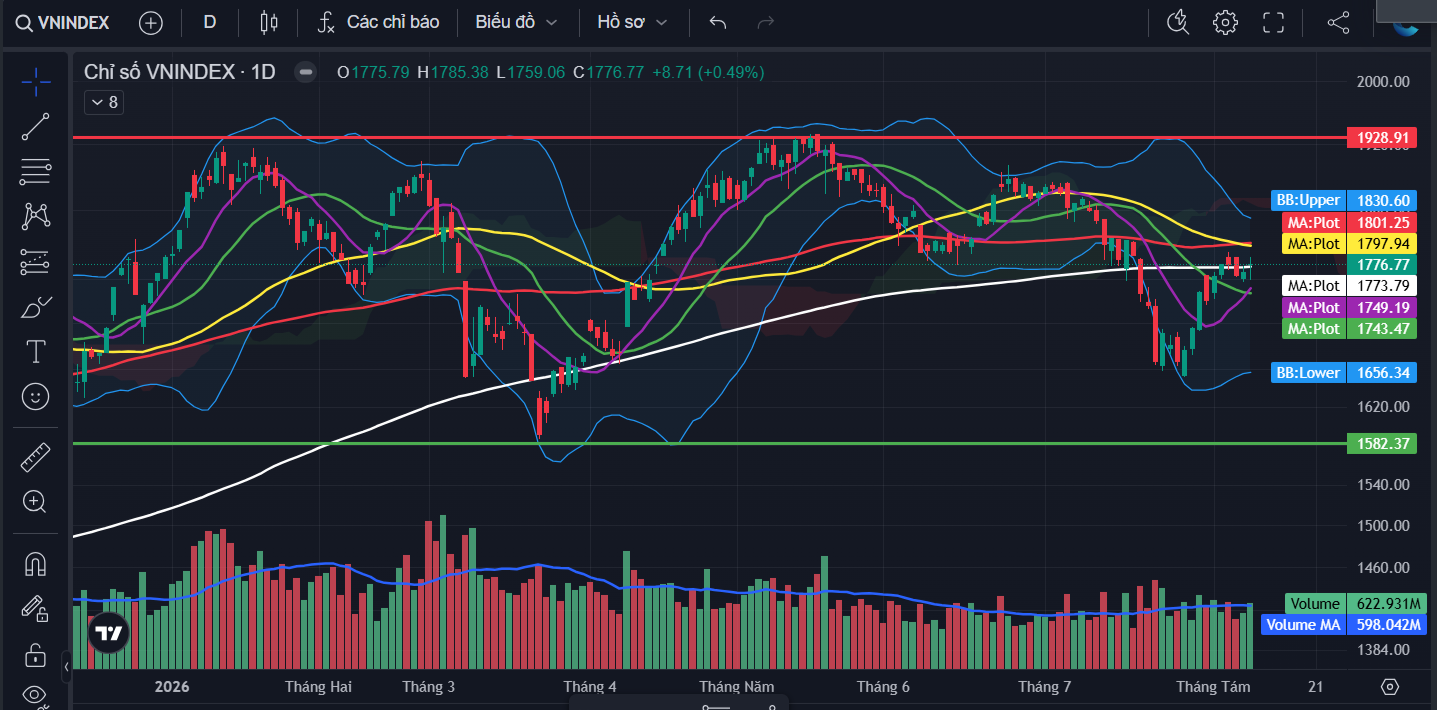Click the 2000.00 price scale value
Viewport: 1437px width, 710px height.
(x=1384, y=82)
